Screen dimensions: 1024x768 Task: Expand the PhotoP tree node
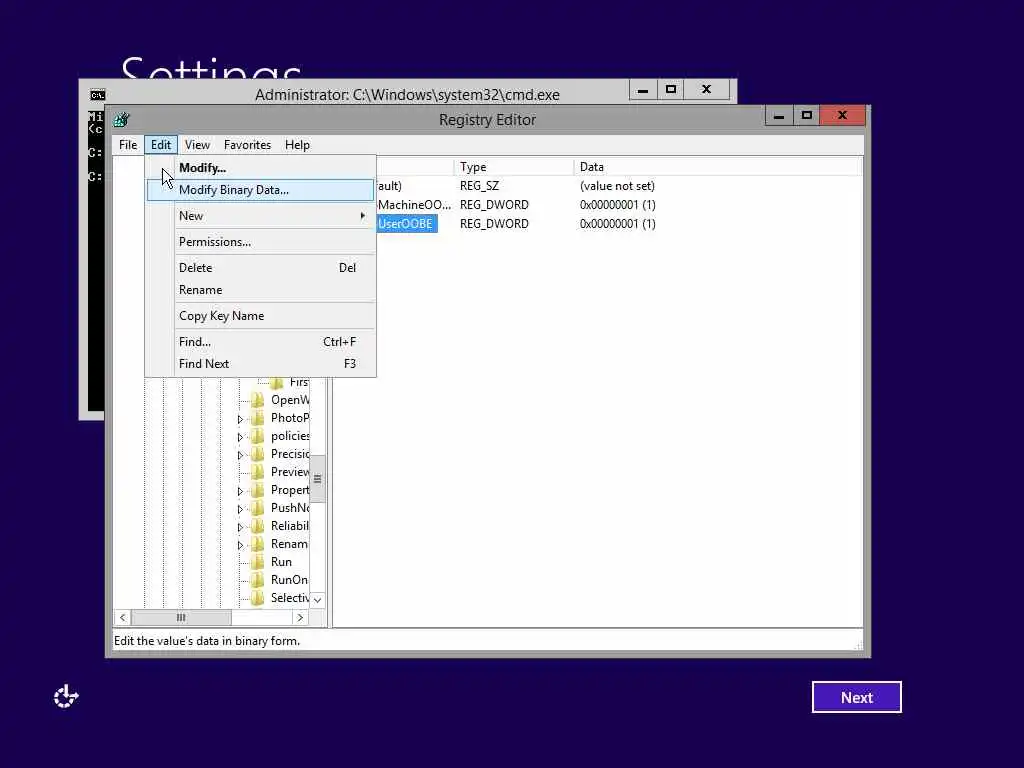click(240, 419)
